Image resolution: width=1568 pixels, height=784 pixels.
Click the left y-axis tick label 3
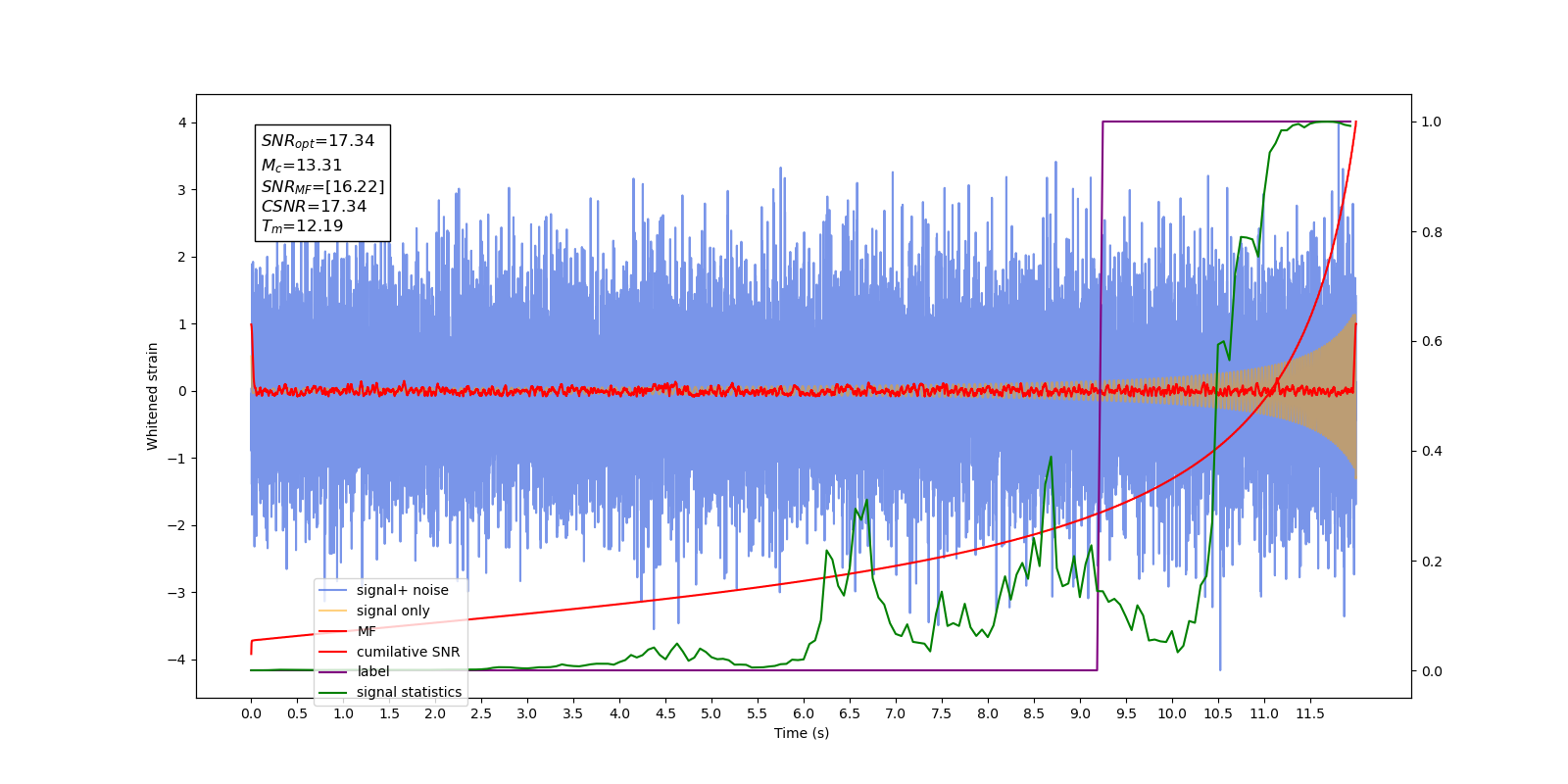[x=182, y=190]
